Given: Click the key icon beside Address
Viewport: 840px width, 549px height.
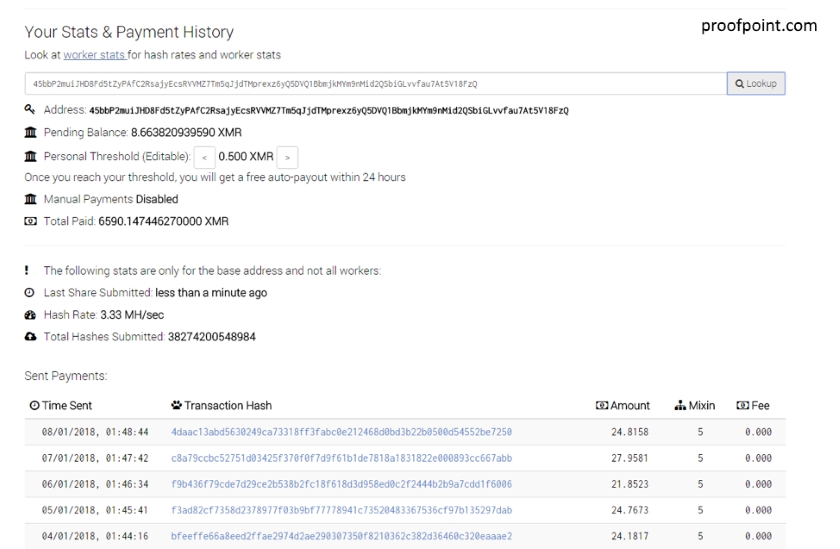Looking at the screenshot, I should pos(30,109).
